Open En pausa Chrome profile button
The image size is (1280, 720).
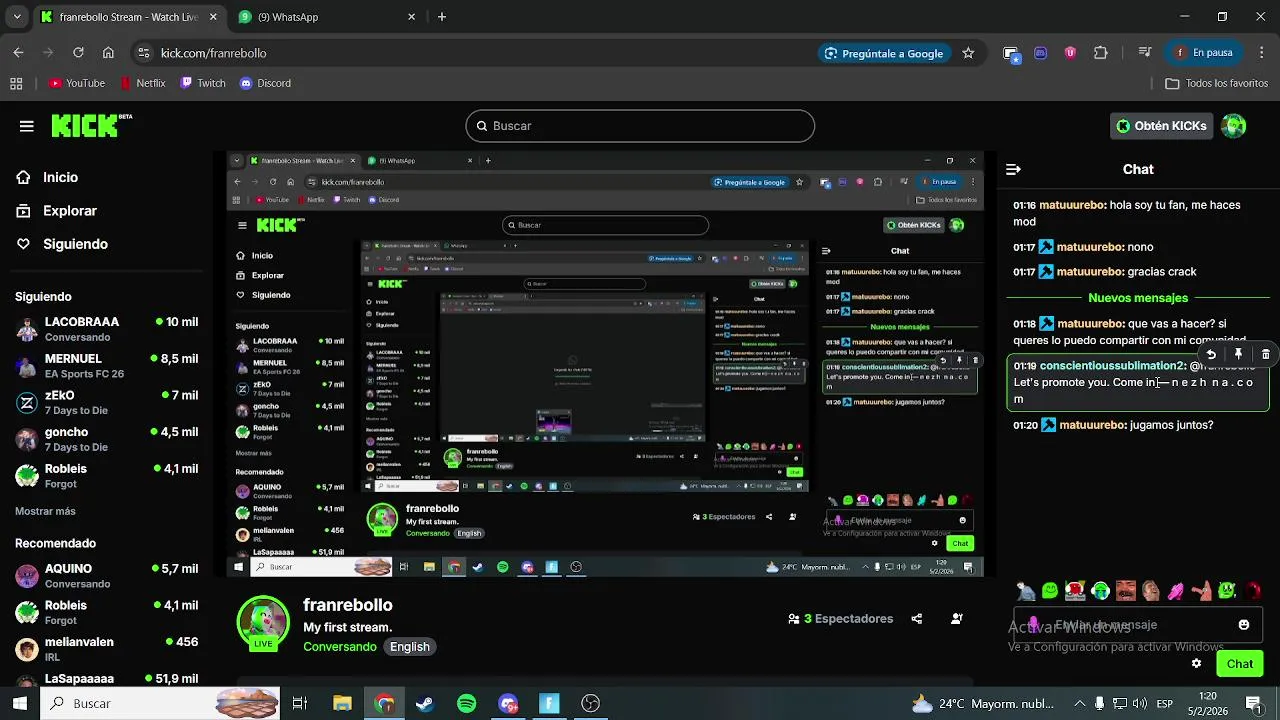pos(1204,53)
